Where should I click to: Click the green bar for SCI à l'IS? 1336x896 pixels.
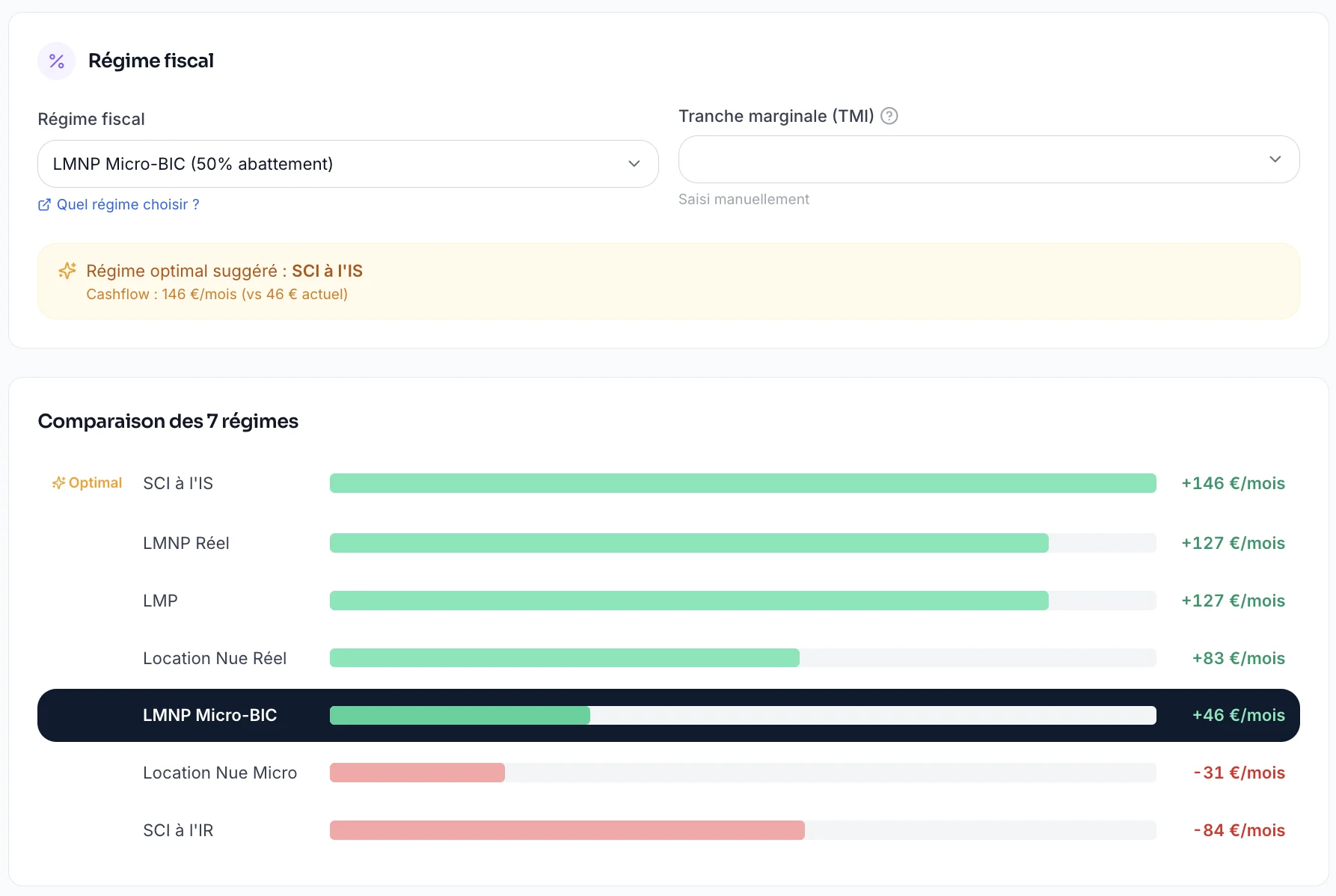click(x=743, y=483)
